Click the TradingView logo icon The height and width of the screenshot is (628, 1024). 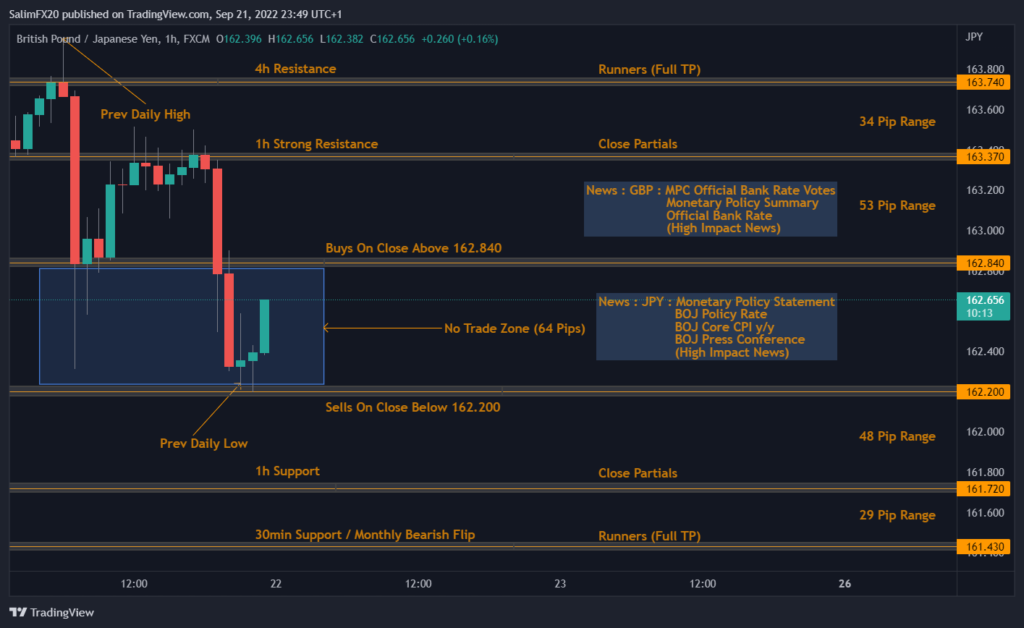(x=18, y=612)
